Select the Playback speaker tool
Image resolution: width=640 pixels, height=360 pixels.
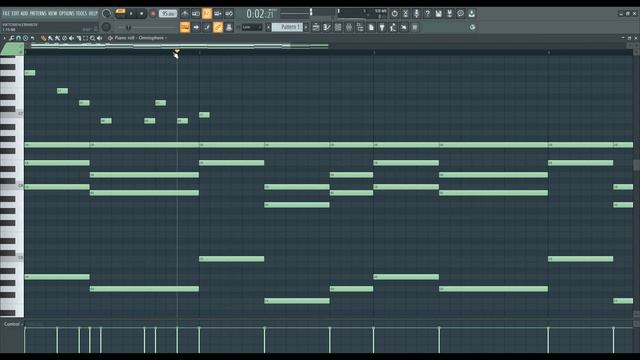(99, 38)
